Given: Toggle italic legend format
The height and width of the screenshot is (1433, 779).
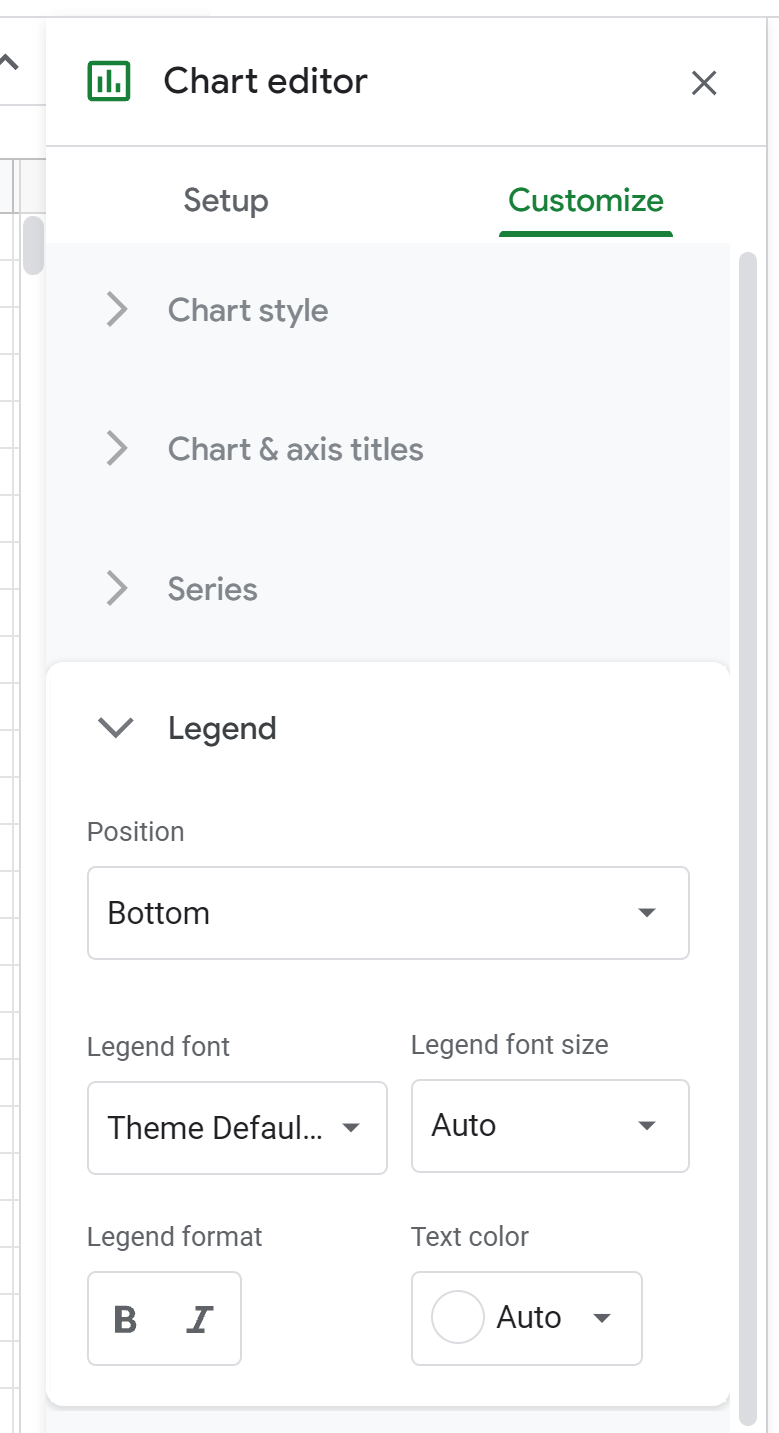Looking at the screenshot, I should point(200,1319).
